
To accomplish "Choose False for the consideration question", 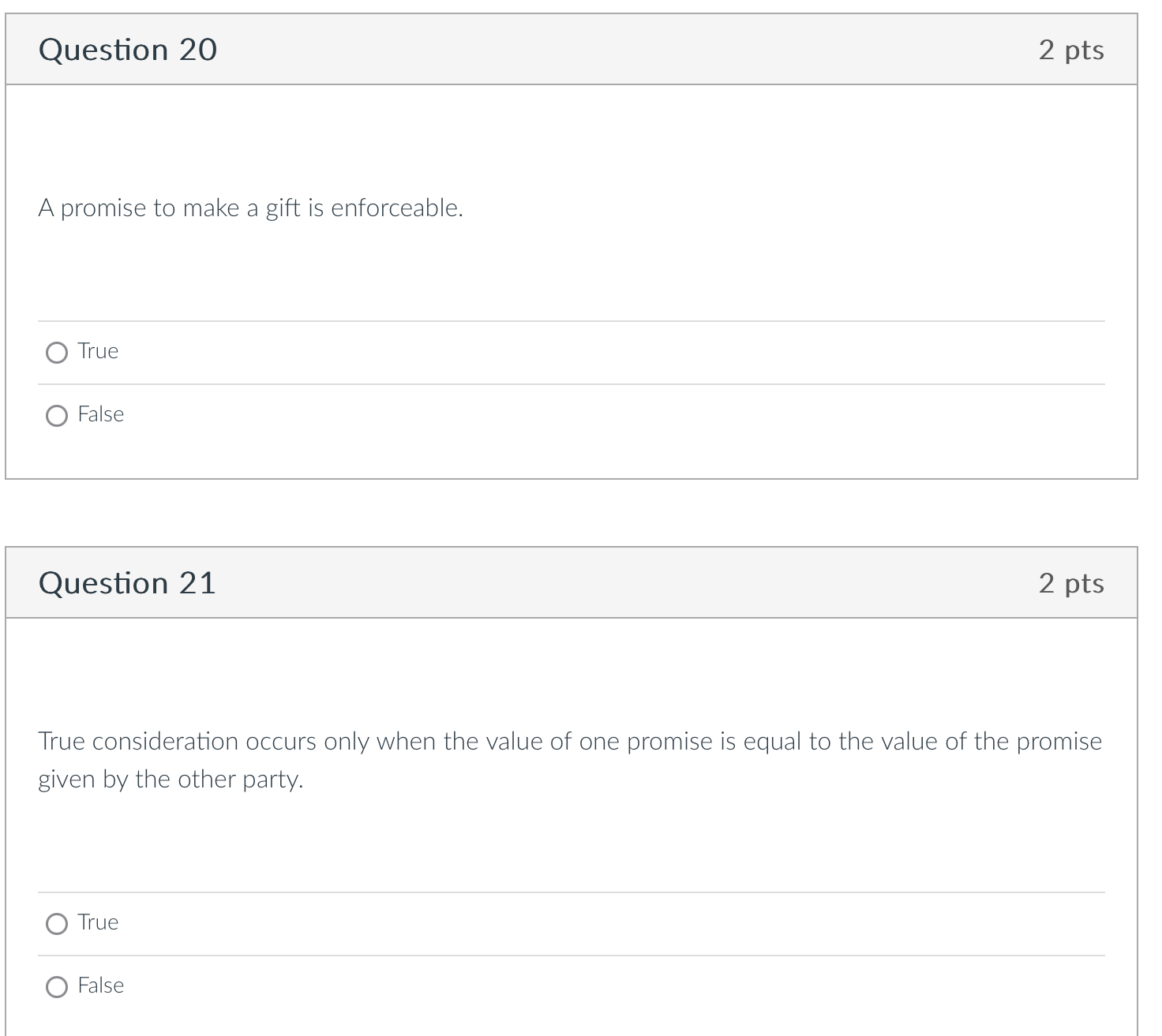I will click(56, 987).
